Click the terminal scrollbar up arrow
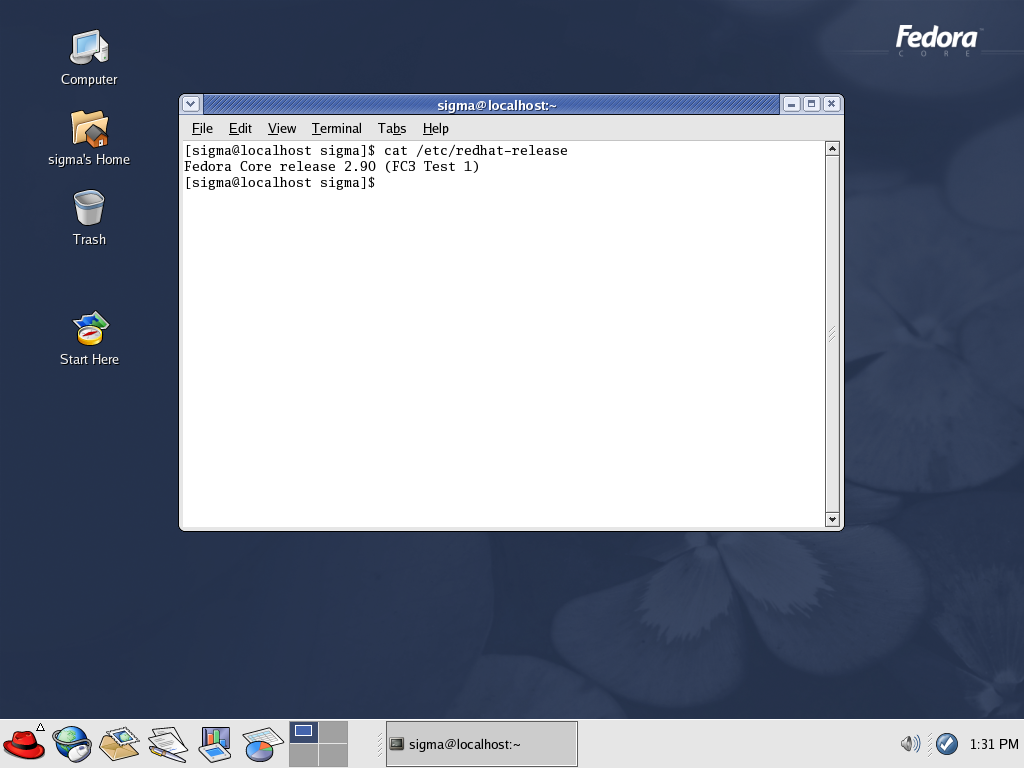The height and width of the screenshot is (768, 1024). click(x=832, y=149)
